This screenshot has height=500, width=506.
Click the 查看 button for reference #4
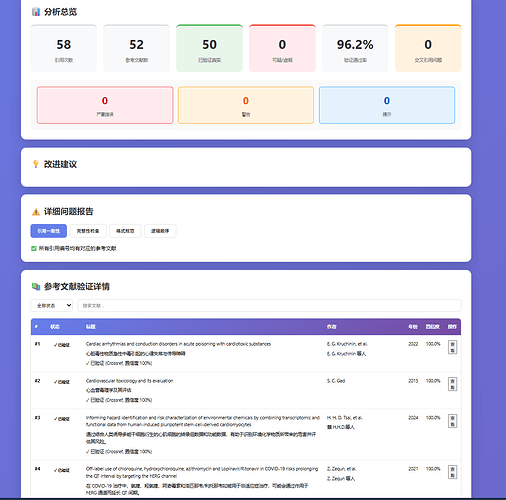[452, 472]
